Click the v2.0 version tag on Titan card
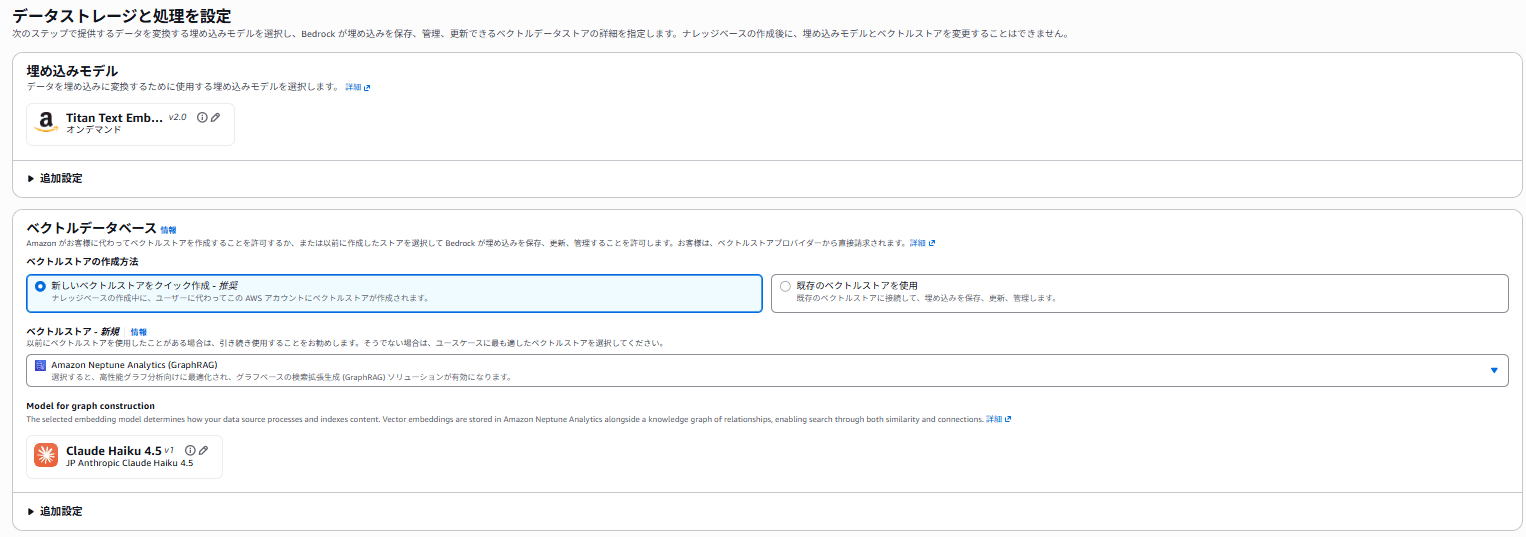 177,117
